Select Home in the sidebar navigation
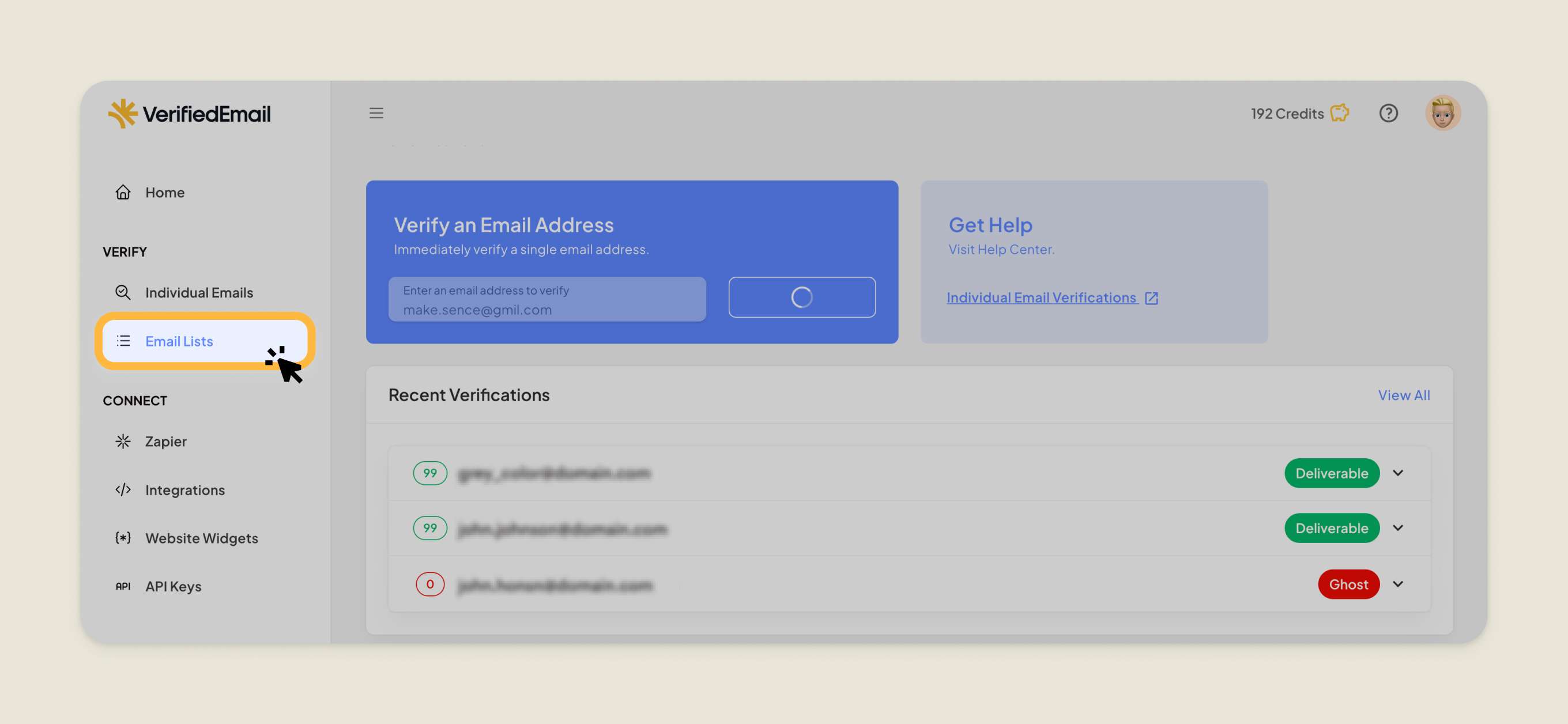Image resolution: width=1568 pixels, height=724 pixels. click(164, 191)
